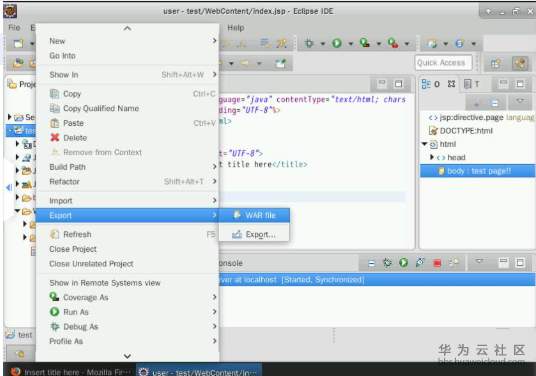
Task: Select the server at localhost row
Action: pyautogui.click(x=377, y=280)
